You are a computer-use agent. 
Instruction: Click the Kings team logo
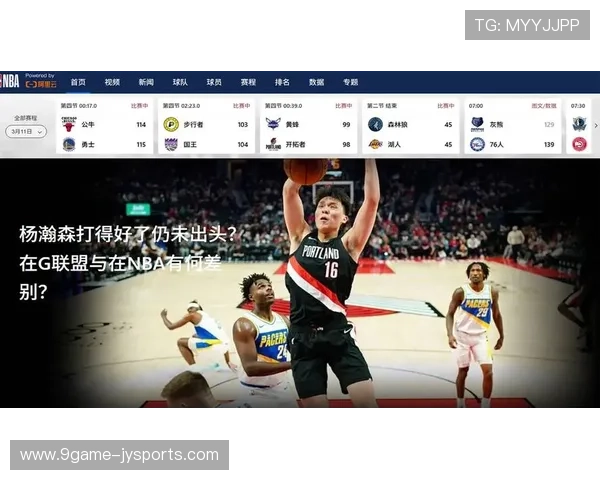pyautogui.click(x=171, y=144)
